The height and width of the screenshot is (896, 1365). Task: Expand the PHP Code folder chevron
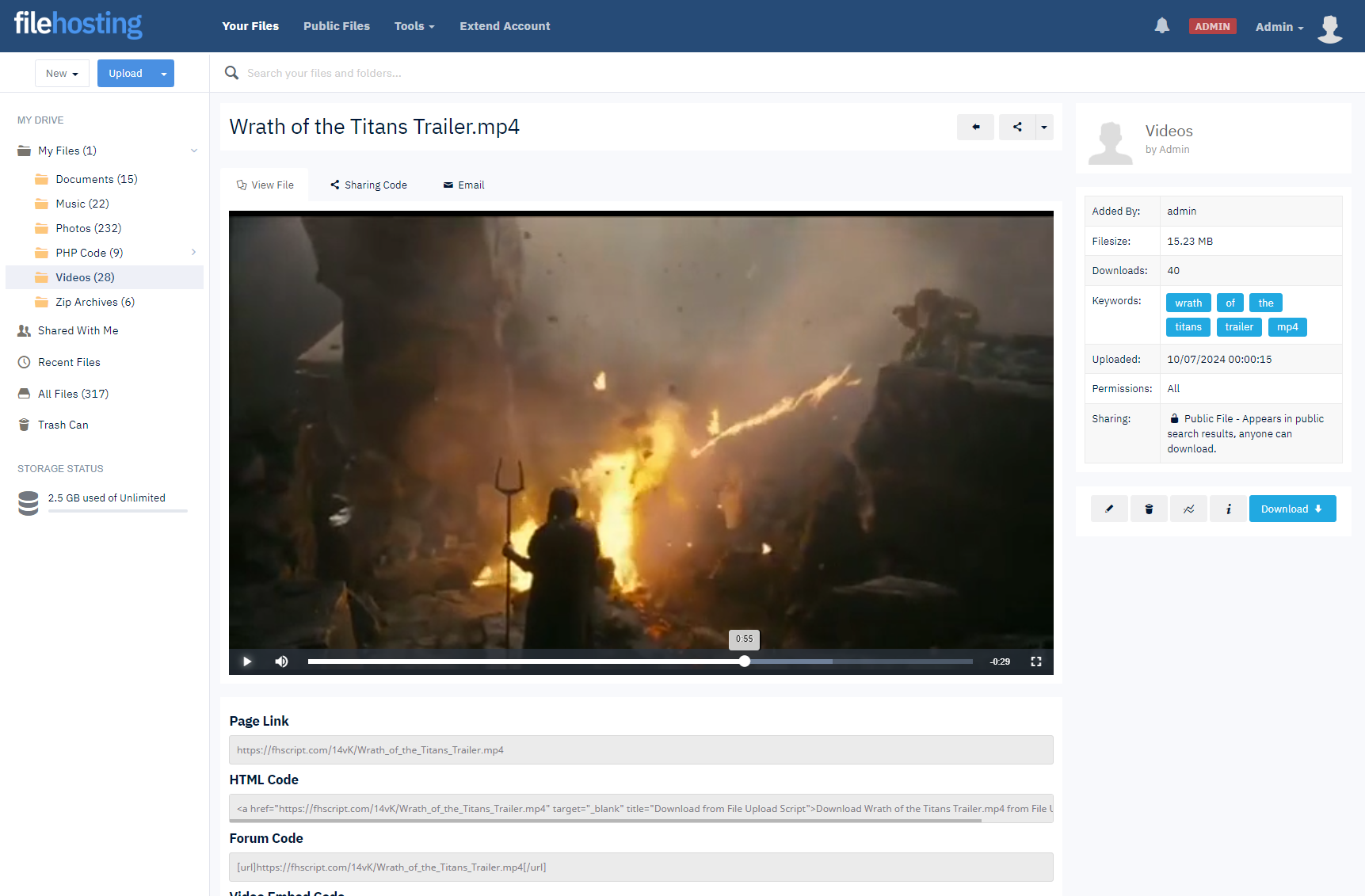tap(193, 253)
